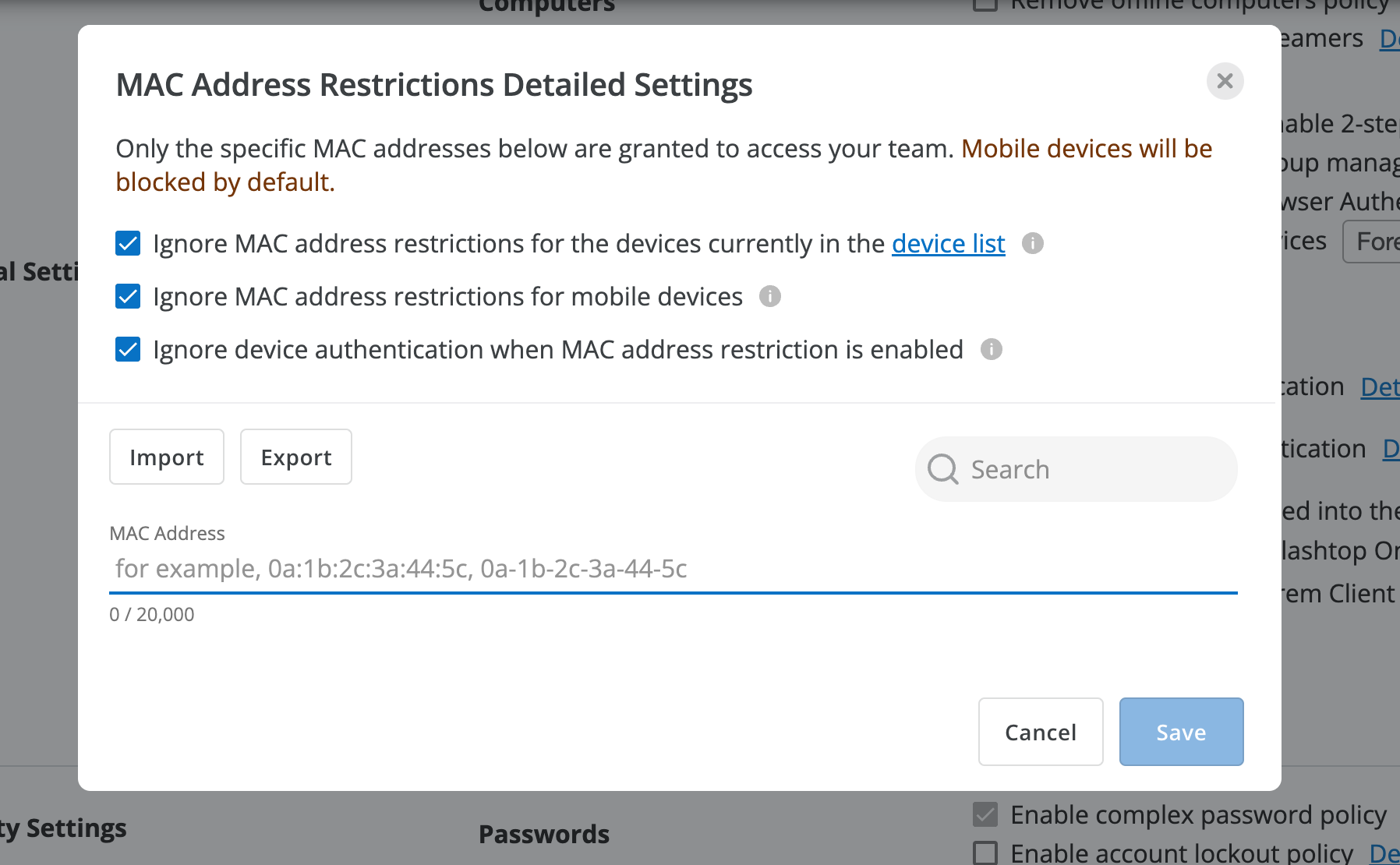The image size is (1400, 865).
Task: Toggle ignore device authentication when restriction enabled
Action: click(127, 349)
